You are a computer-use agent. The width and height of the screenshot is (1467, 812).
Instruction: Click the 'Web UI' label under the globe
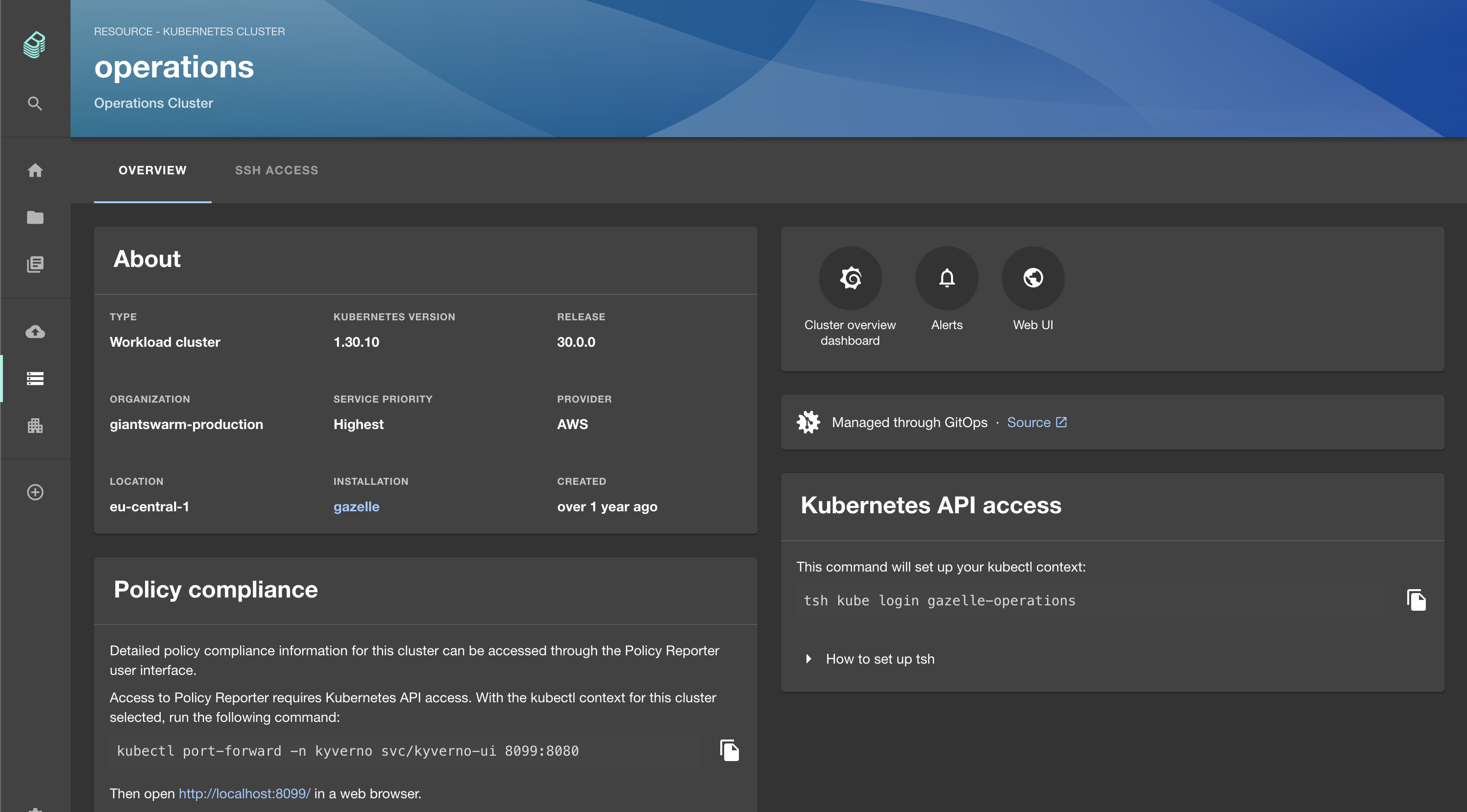[1033, 325]
